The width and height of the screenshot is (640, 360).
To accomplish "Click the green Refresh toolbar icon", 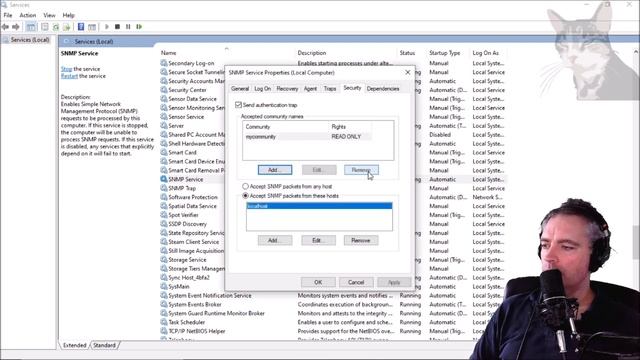I will tap(56, 27).
